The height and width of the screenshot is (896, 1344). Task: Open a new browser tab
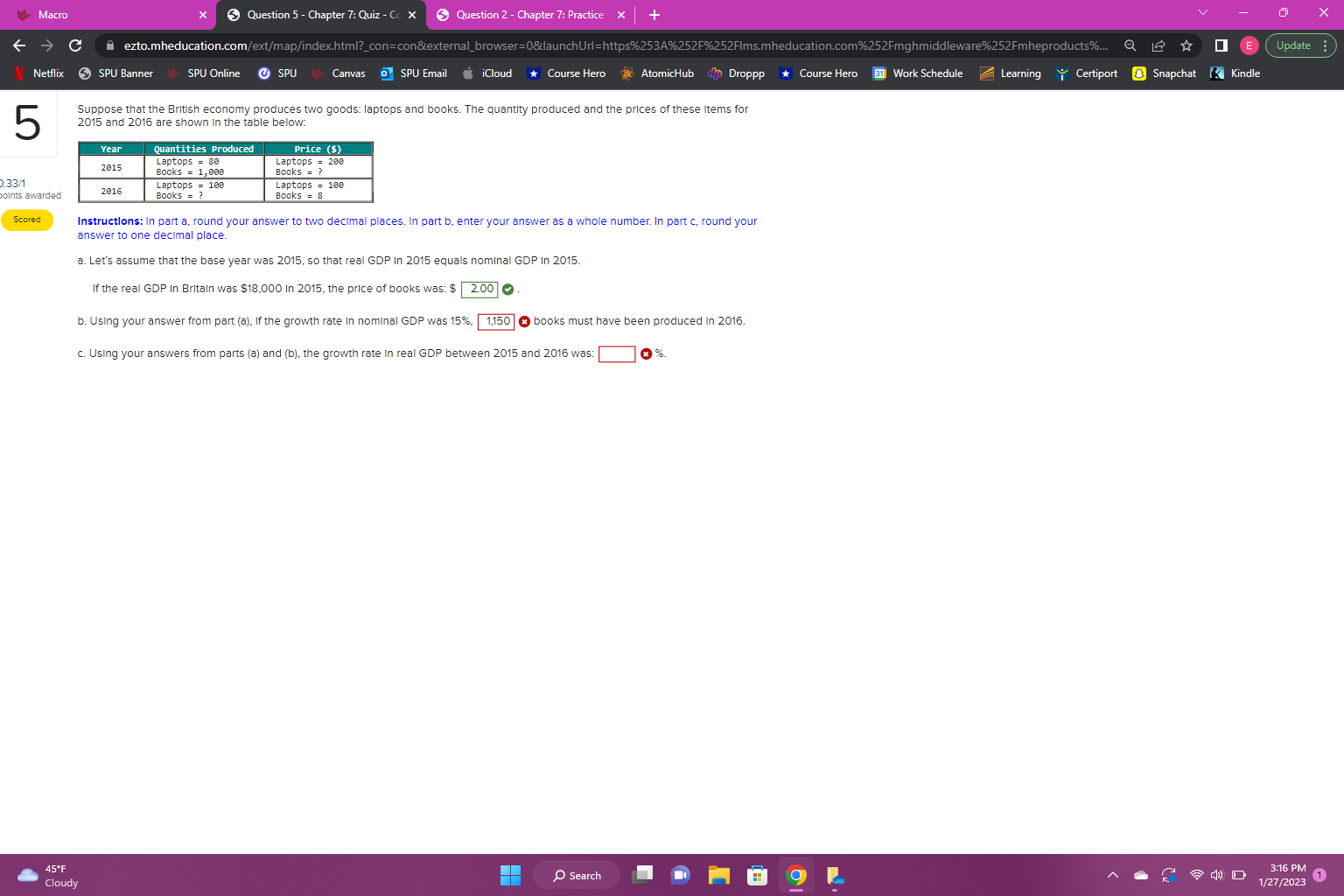click(654, 15)
